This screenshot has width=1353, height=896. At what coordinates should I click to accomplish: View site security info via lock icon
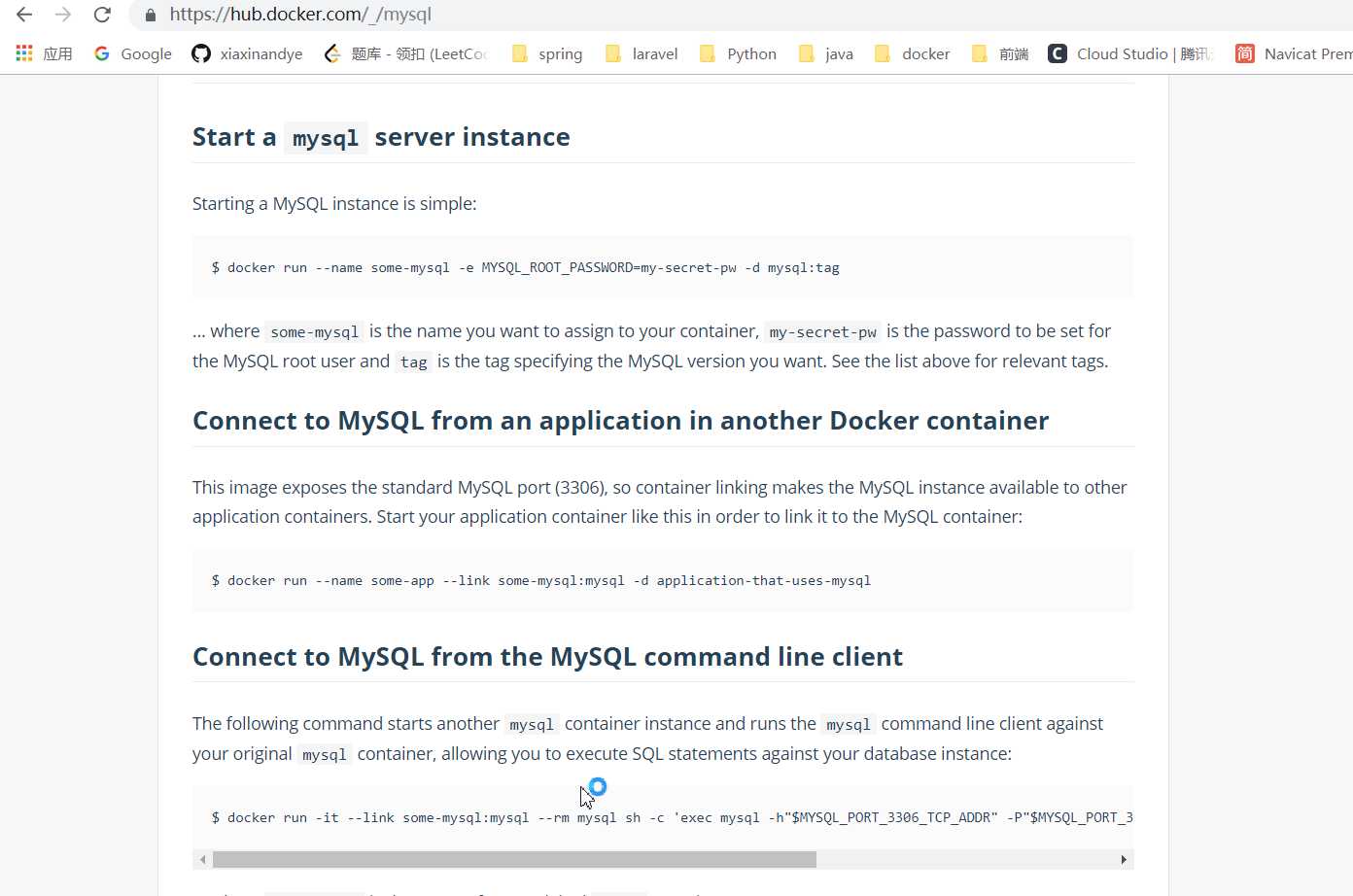click(150, 15)
